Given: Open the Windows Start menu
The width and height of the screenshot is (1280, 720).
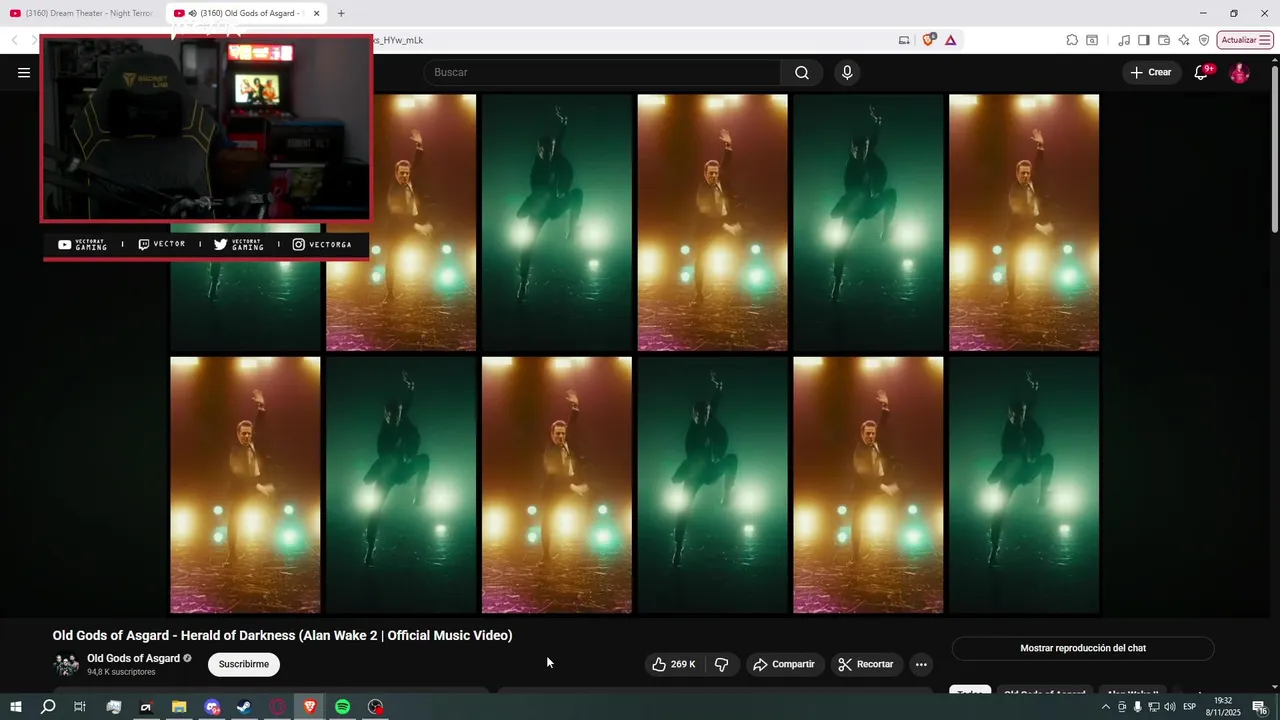Looking at the screenshot, I should tap(16, 707).
